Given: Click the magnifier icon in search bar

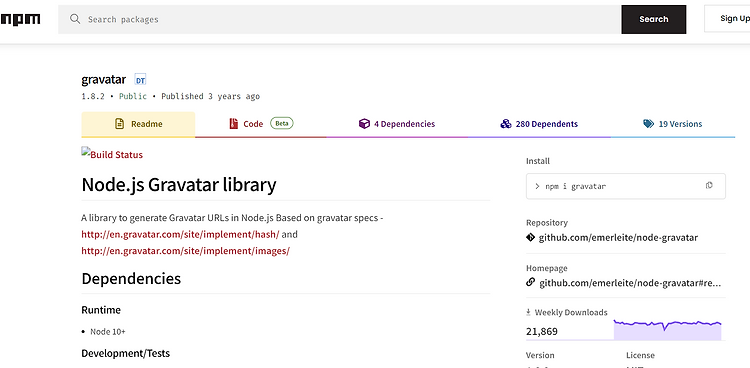Looking at the screenshot, I should [75, 19].
